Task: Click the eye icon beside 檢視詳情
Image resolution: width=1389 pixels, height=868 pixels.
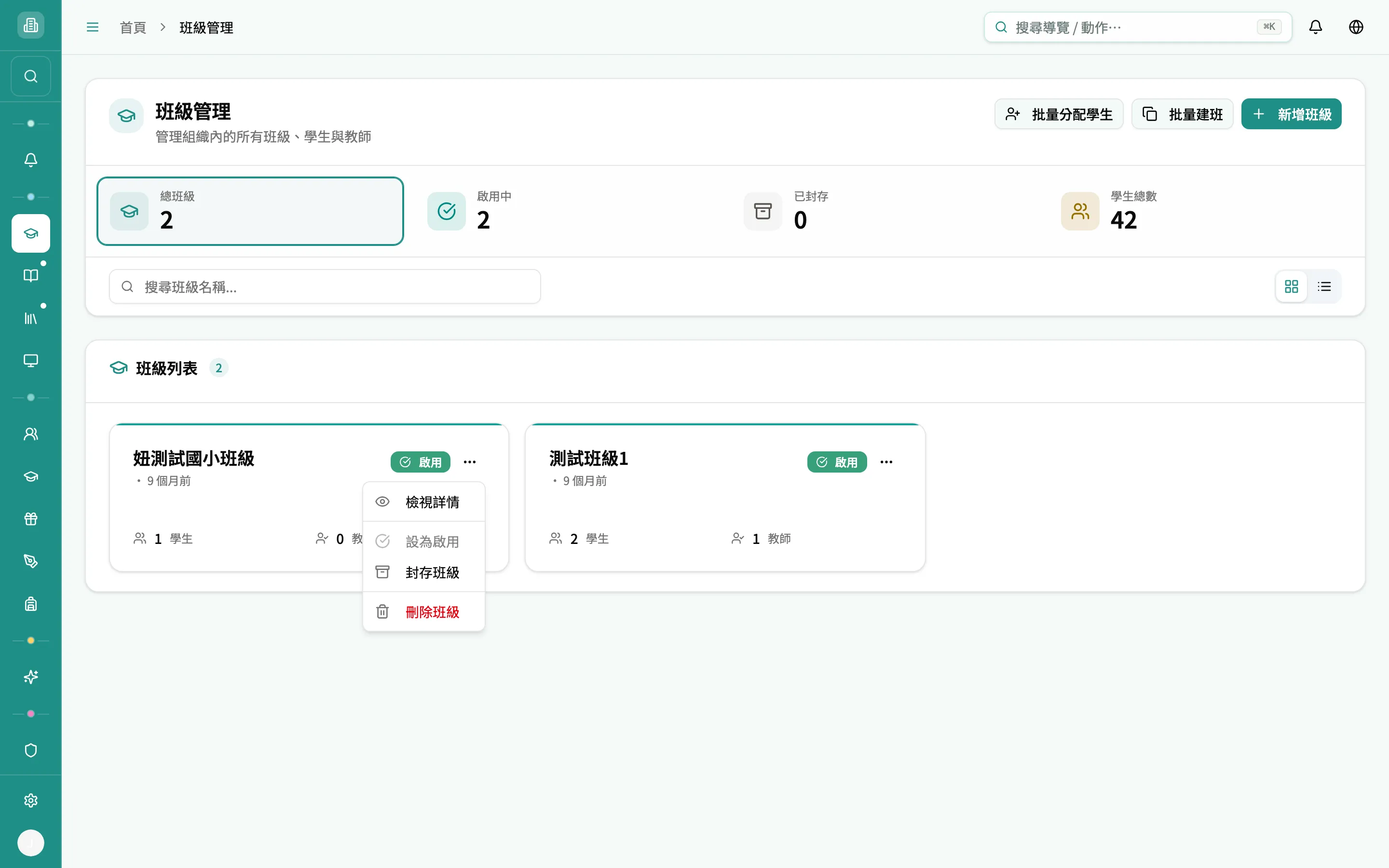Action: [382, 502]
